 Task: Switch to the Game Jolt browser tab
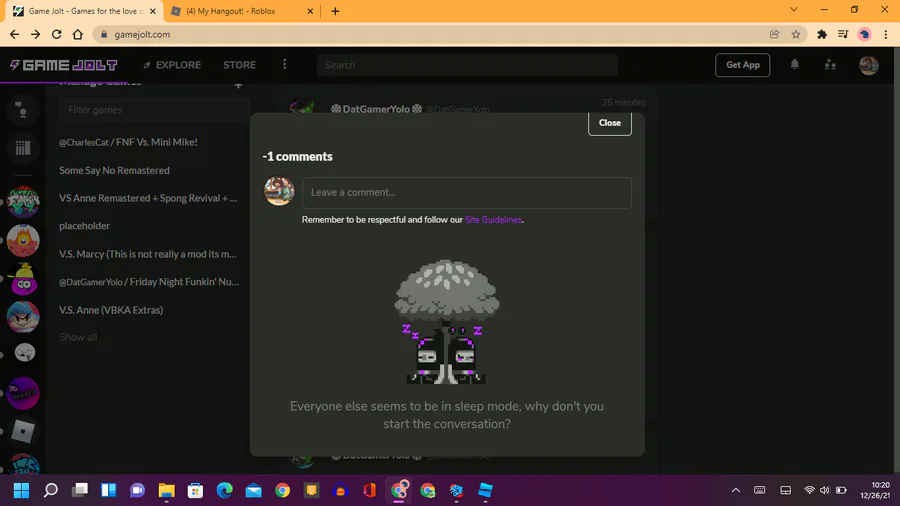[83, 11]
